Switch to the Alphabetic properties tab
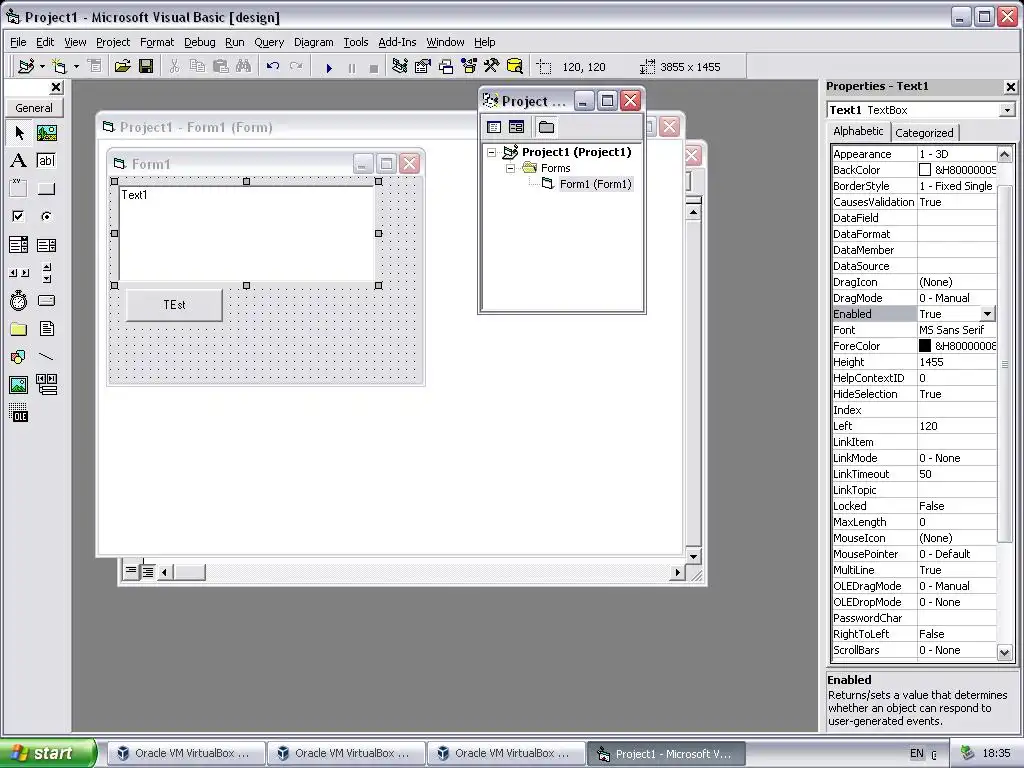This screenshot has height=768, width=1024. pos(857,131)
